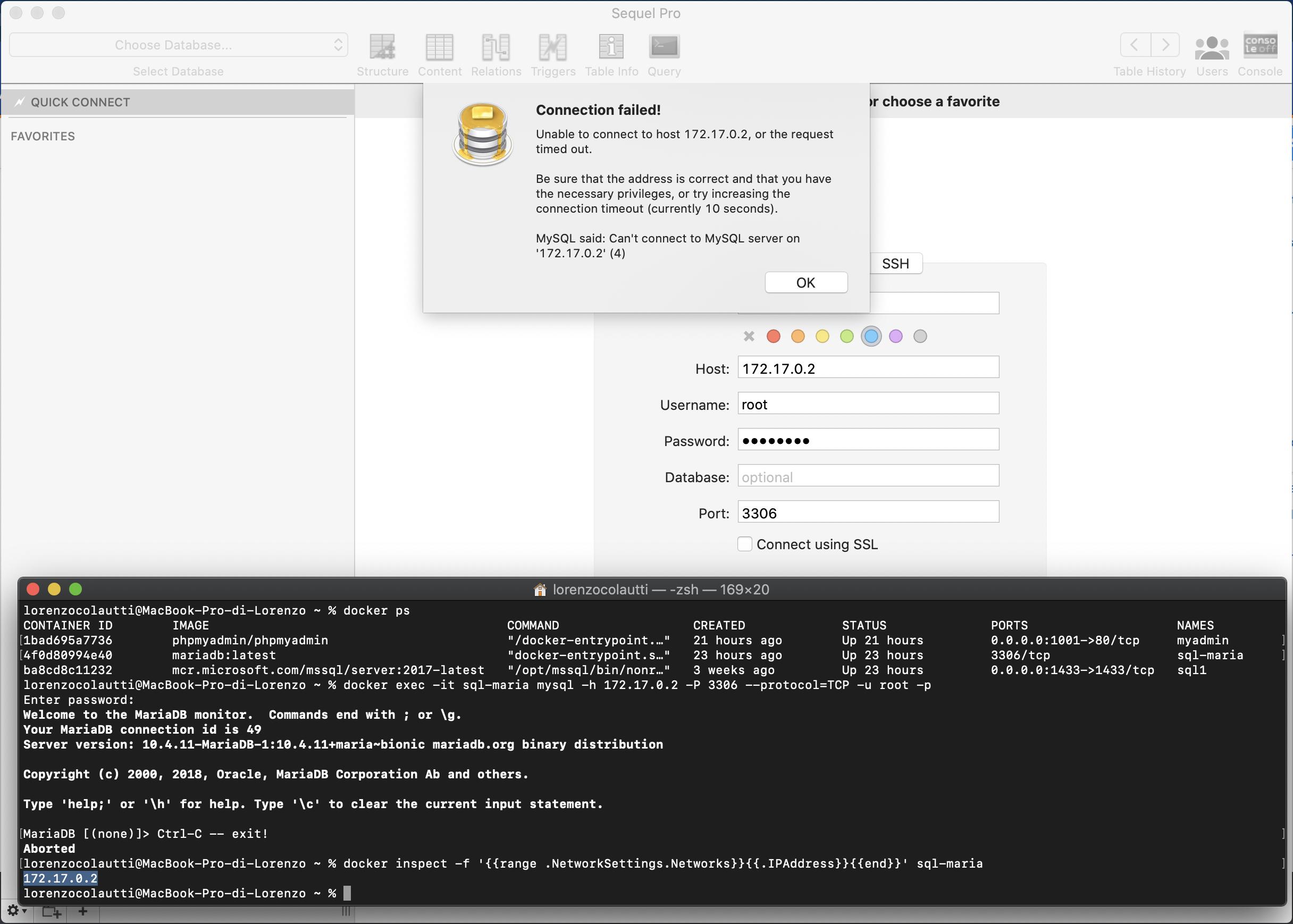This screenshot has width=1293, height=924.
Task: Click '0.0.0.0:1001->80/tcp' port entry in Terminal
Action: tap(1065, 640)
